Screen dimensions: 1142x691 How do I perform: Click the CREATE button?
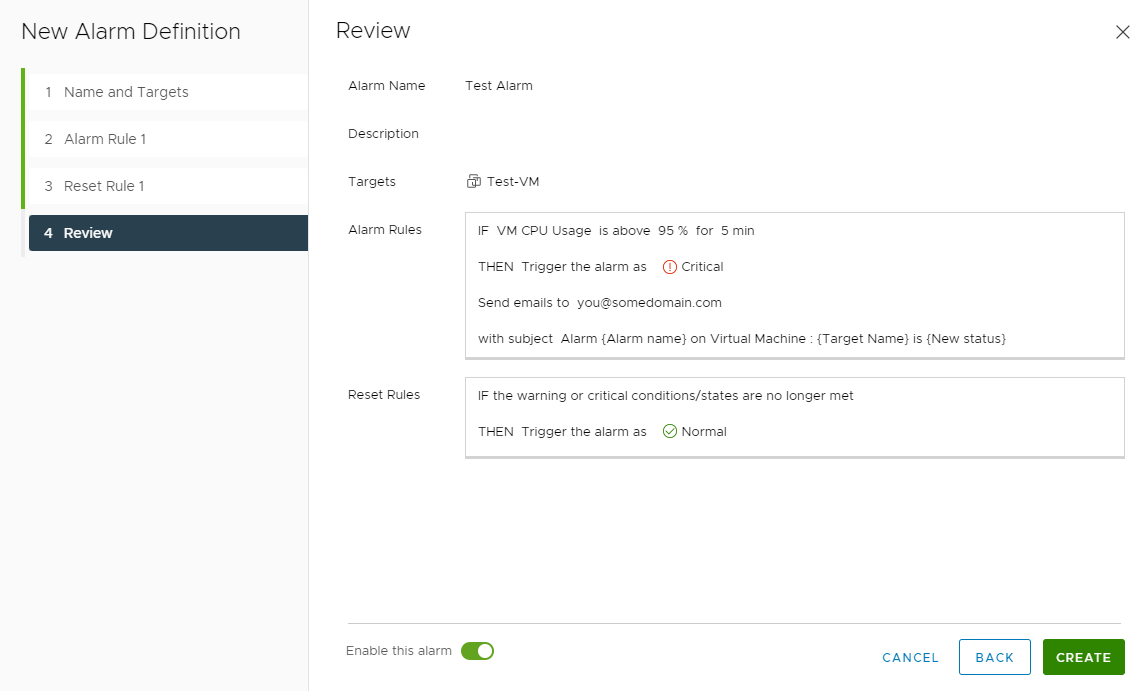tap(1083, 658)
